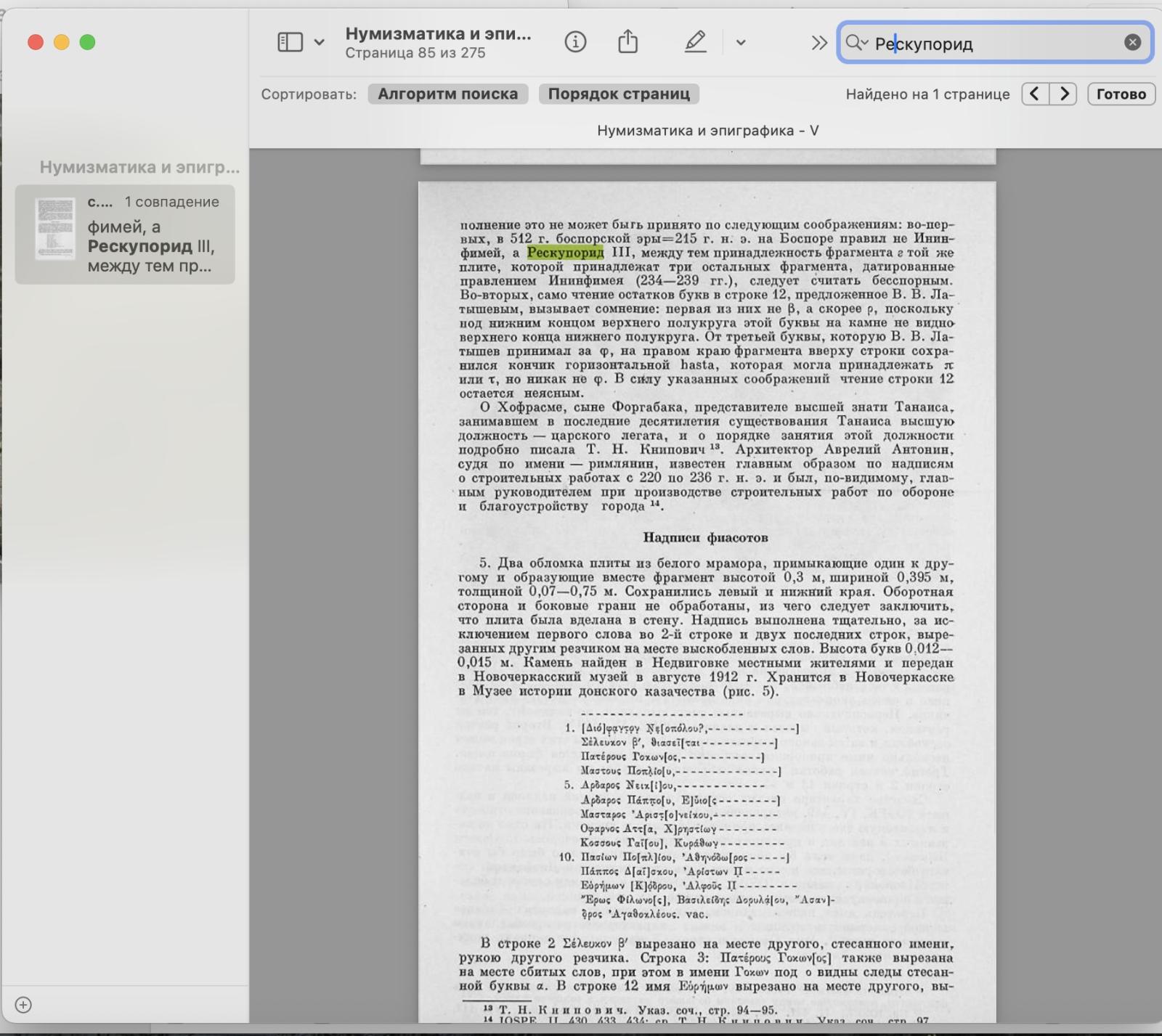Activate the Markup pen tool
Viewport: 1162px width, 1036px height.
695,42
